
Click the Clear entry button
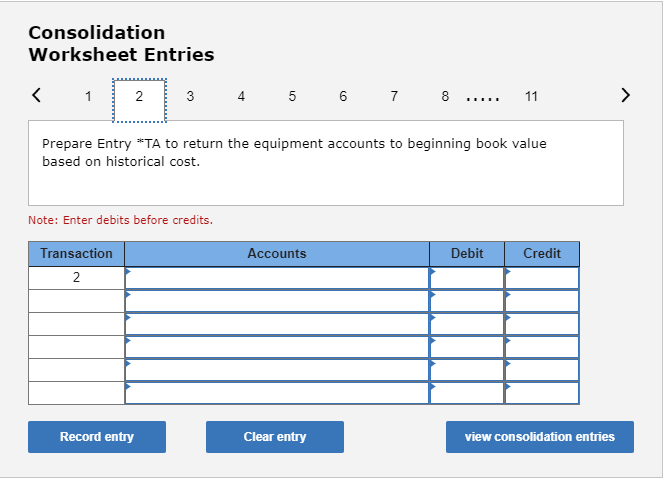(275, 437)
